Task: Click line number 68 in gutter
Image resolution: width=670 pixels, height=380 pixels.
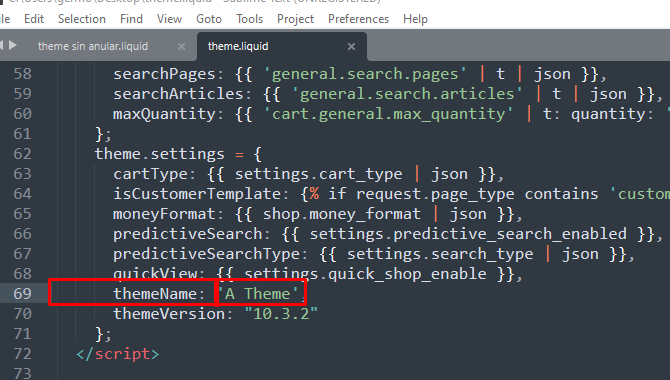Action: click(23, 274)
